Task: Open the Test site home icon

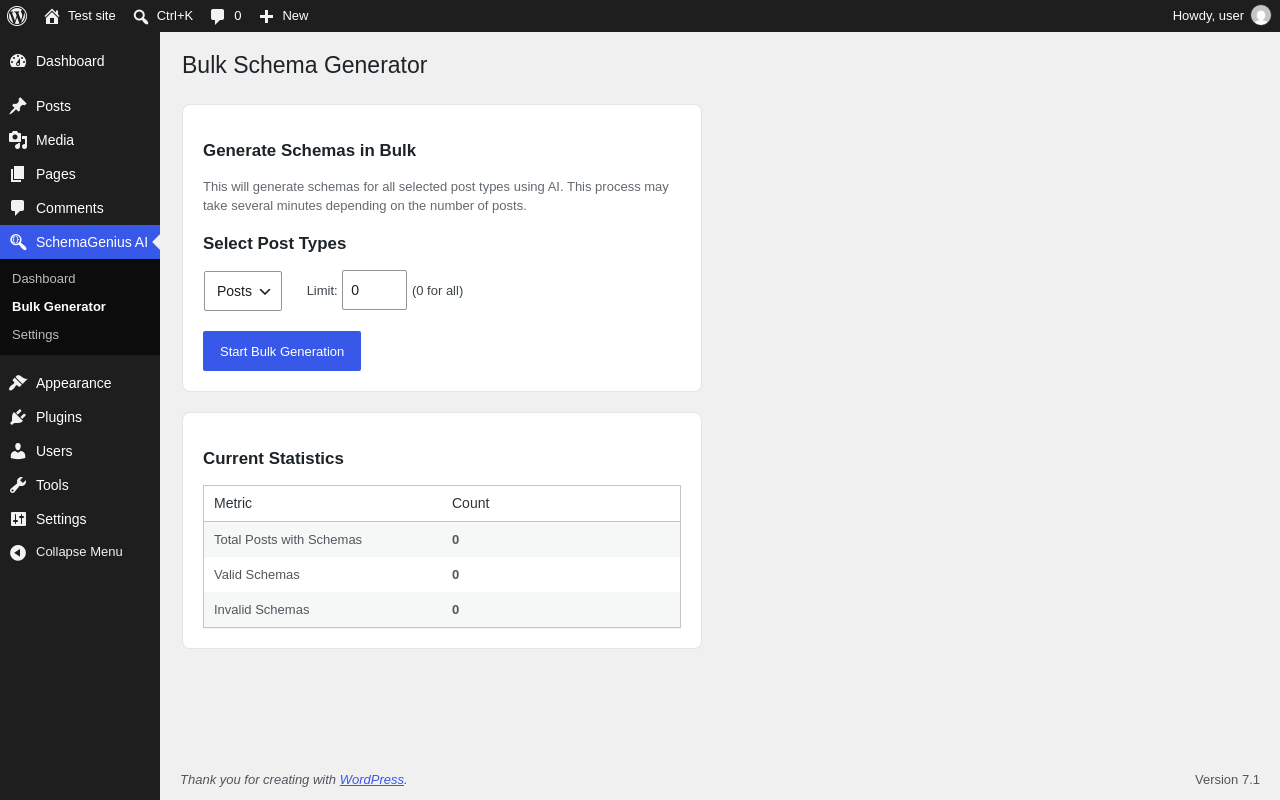Action: pyautogui.click(x=52, y=16)
